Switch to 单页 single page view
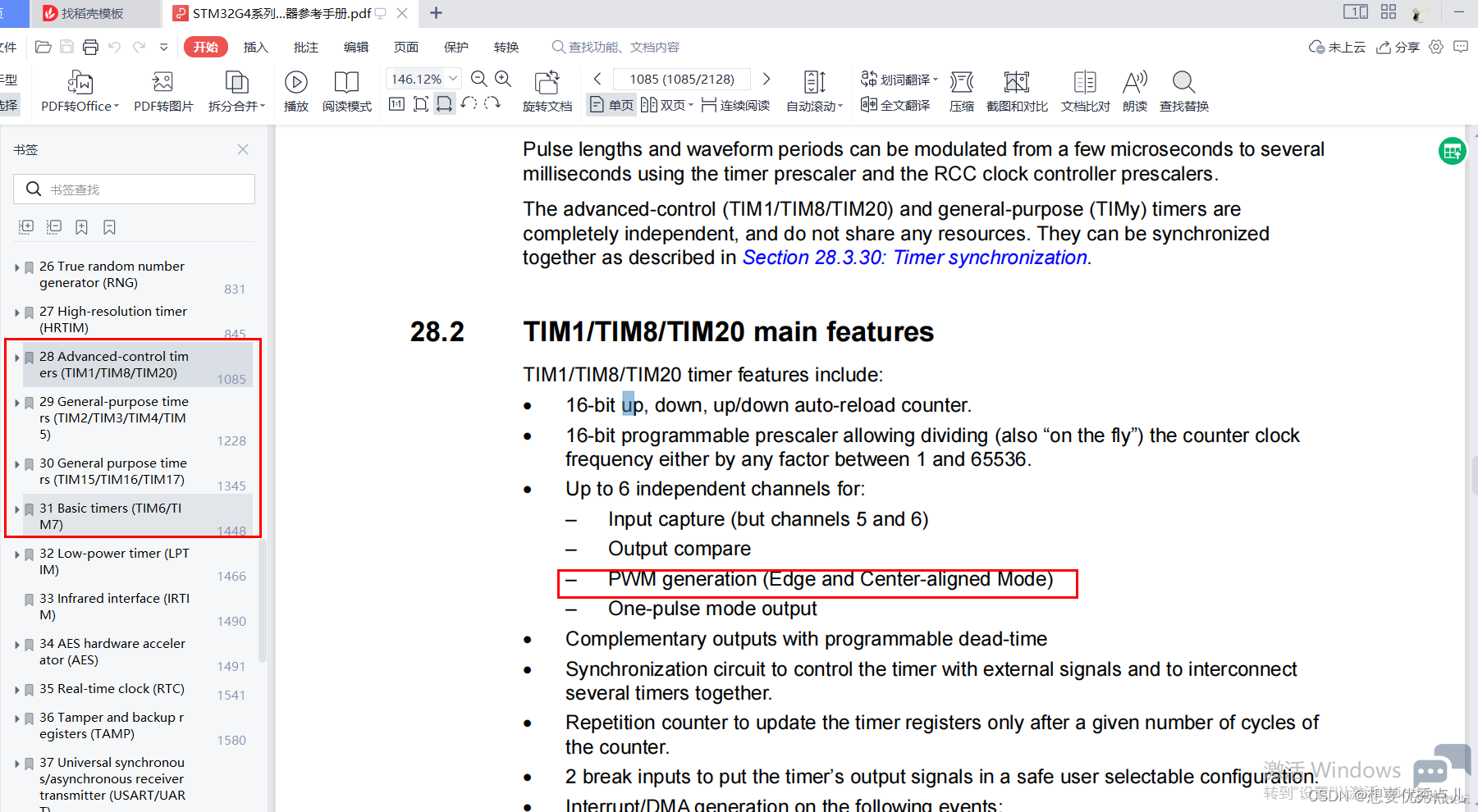Image resolution: width=1478 pixels, height=812 pixels. (611, 105)
